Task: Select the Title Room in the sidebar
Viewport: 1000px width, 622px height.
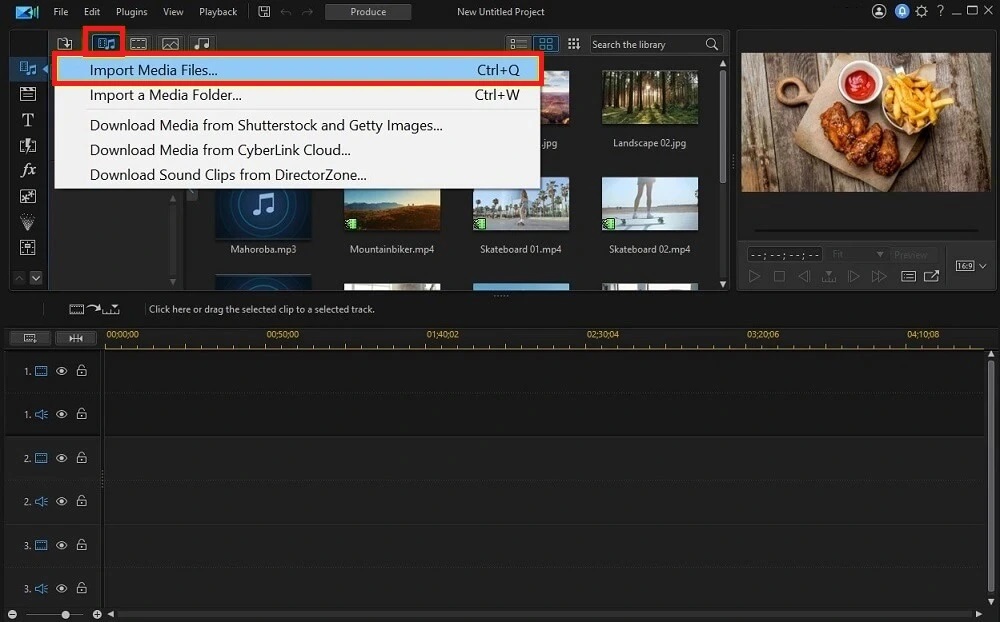Action: 27,120
